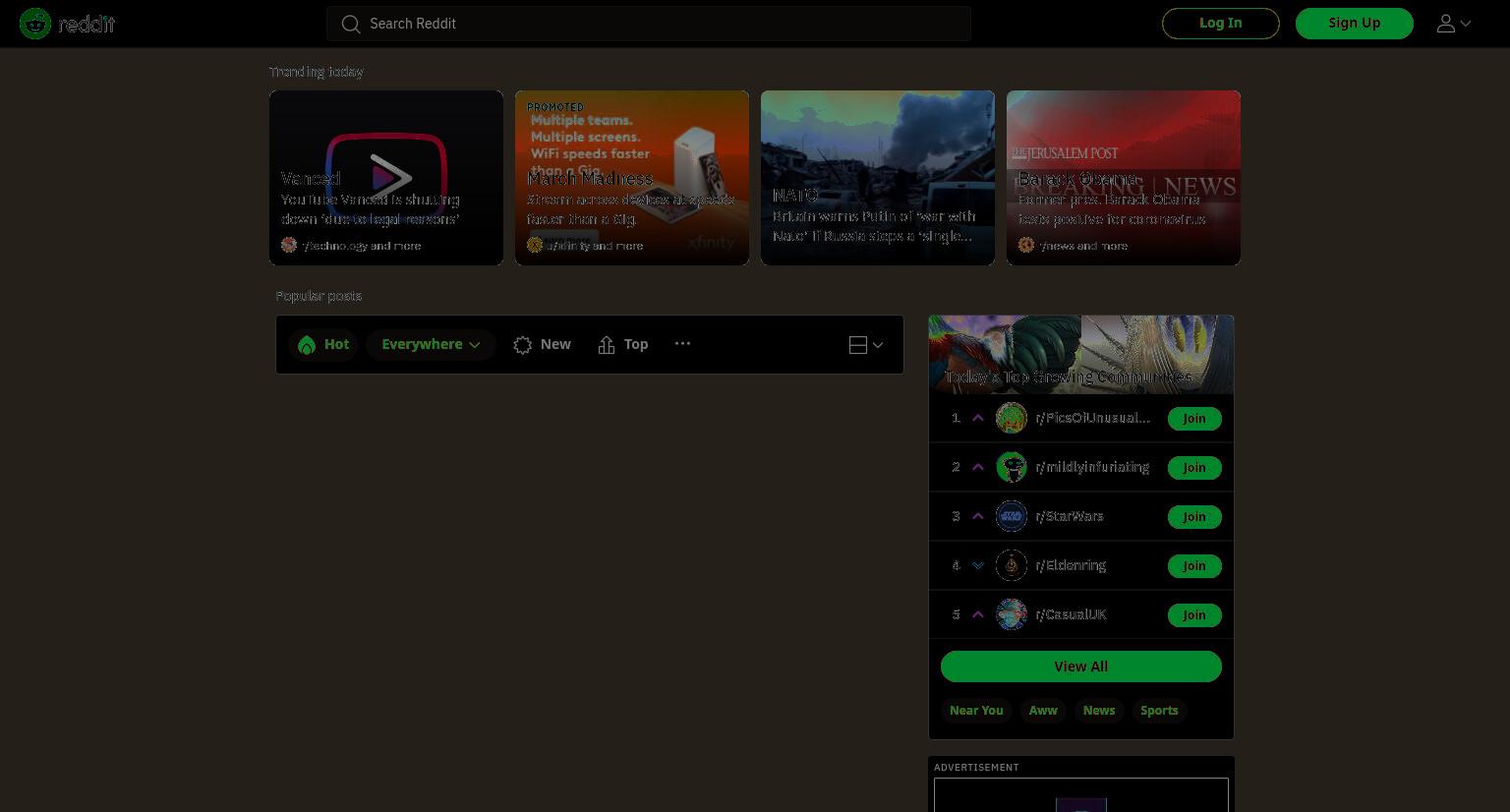Click Today's Top Growing Communities banner
Viewport: 1510px width, 812px height.
click(x=1081, y=354)
